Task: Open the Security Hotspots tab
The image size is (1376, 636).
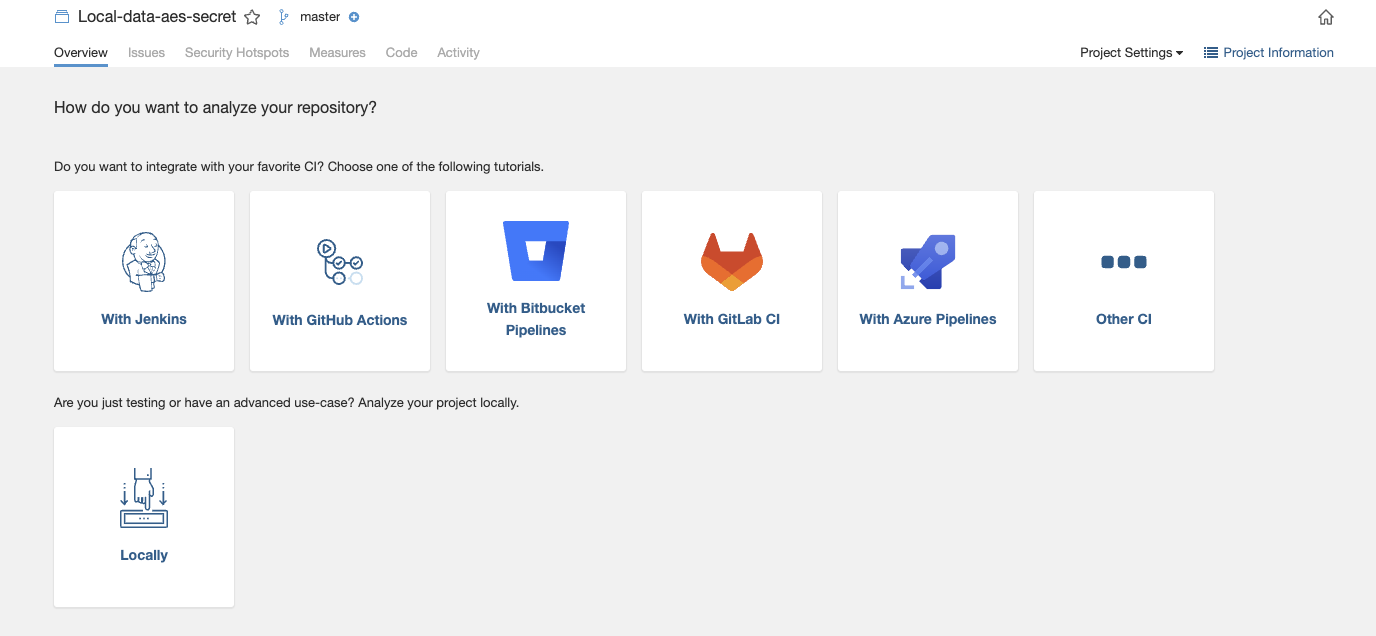Action: click(237, 53)
